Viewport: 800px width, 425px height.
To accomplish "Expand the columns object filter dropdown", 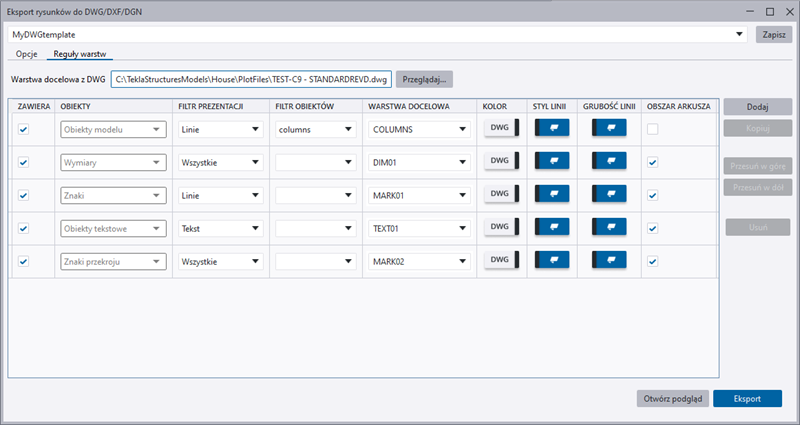I will tap(315, 129).
